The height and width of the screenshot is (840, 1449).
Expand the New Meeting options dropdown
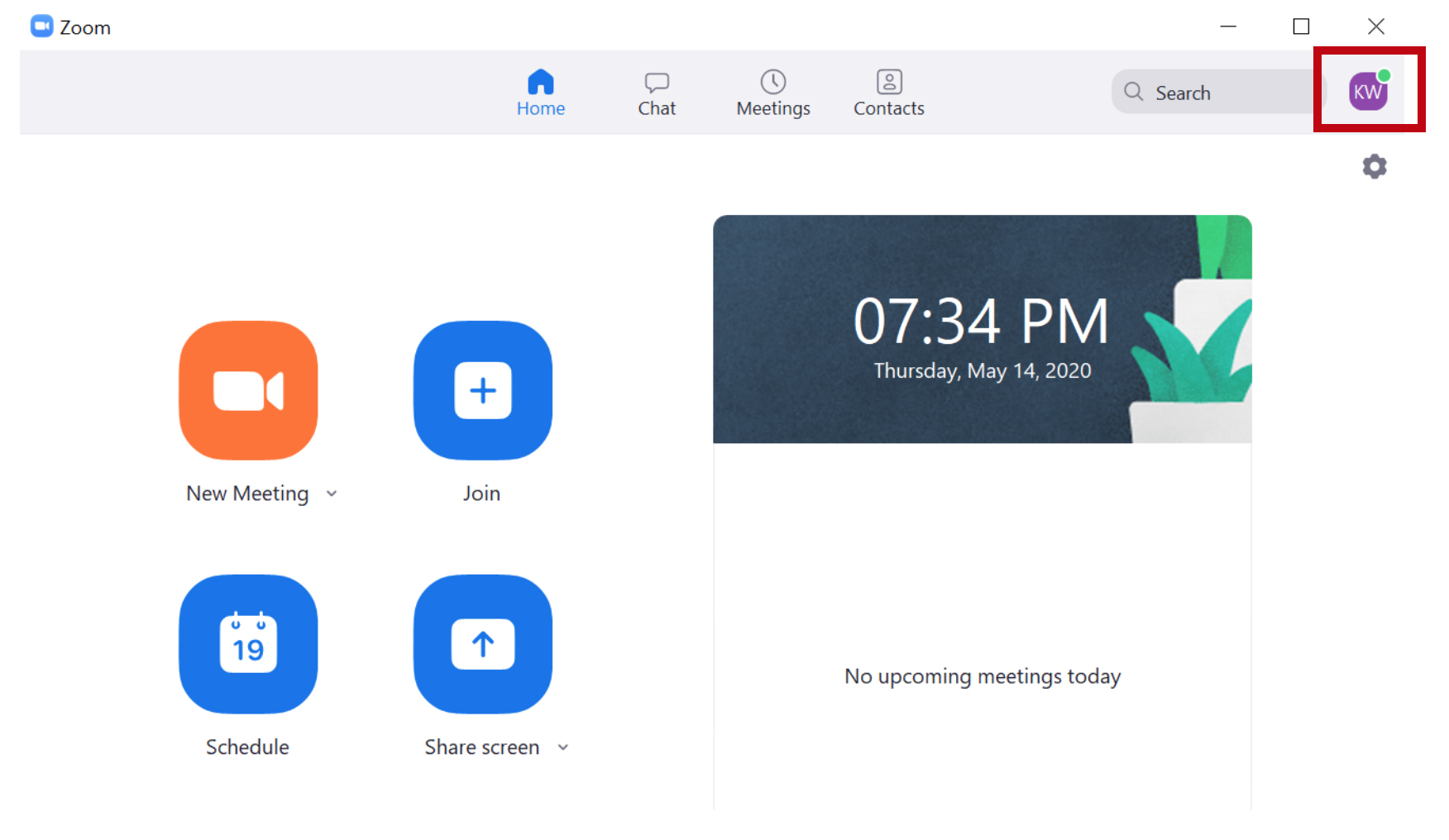pyautogui.click(x=332, y=493)
